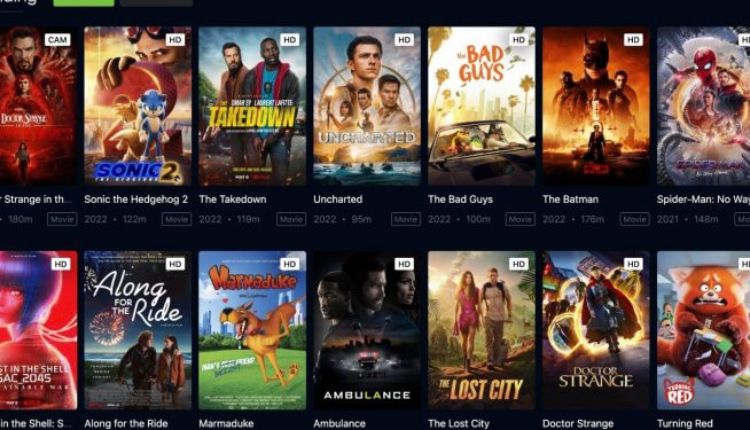Open The Bad Guys title link

(x=460, y=199)
